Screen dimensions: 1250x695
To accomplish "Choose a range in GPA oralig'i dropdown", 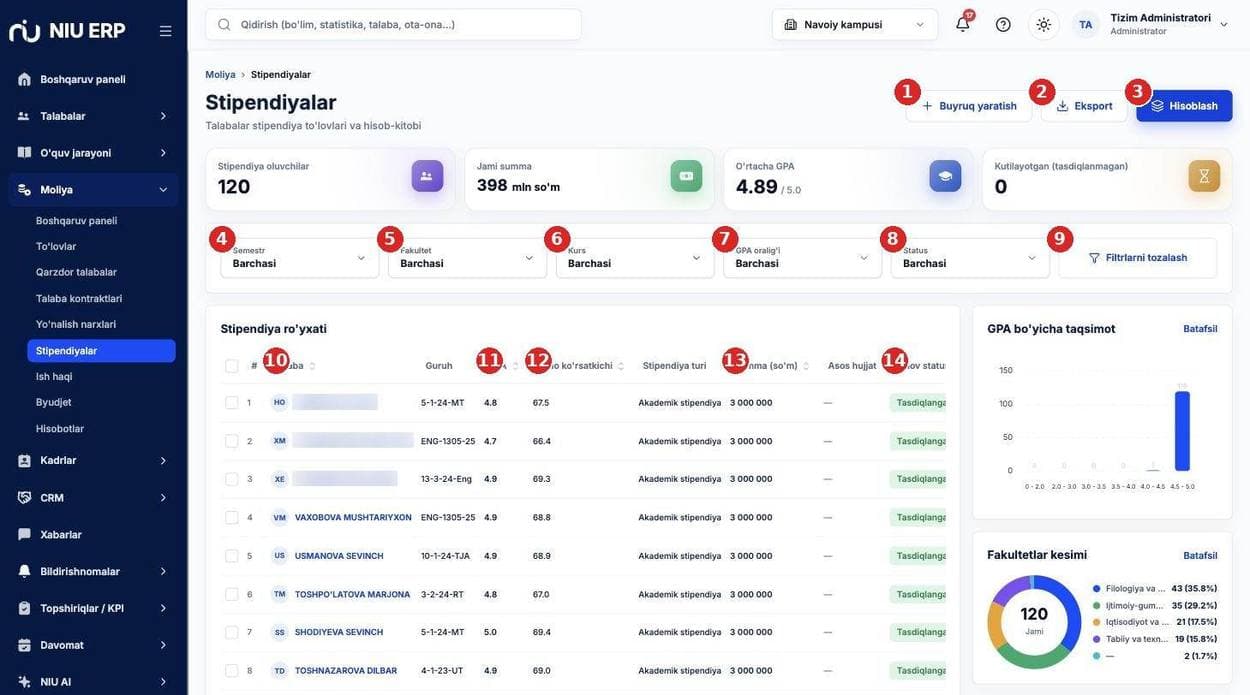I will (x=803, y=258).
